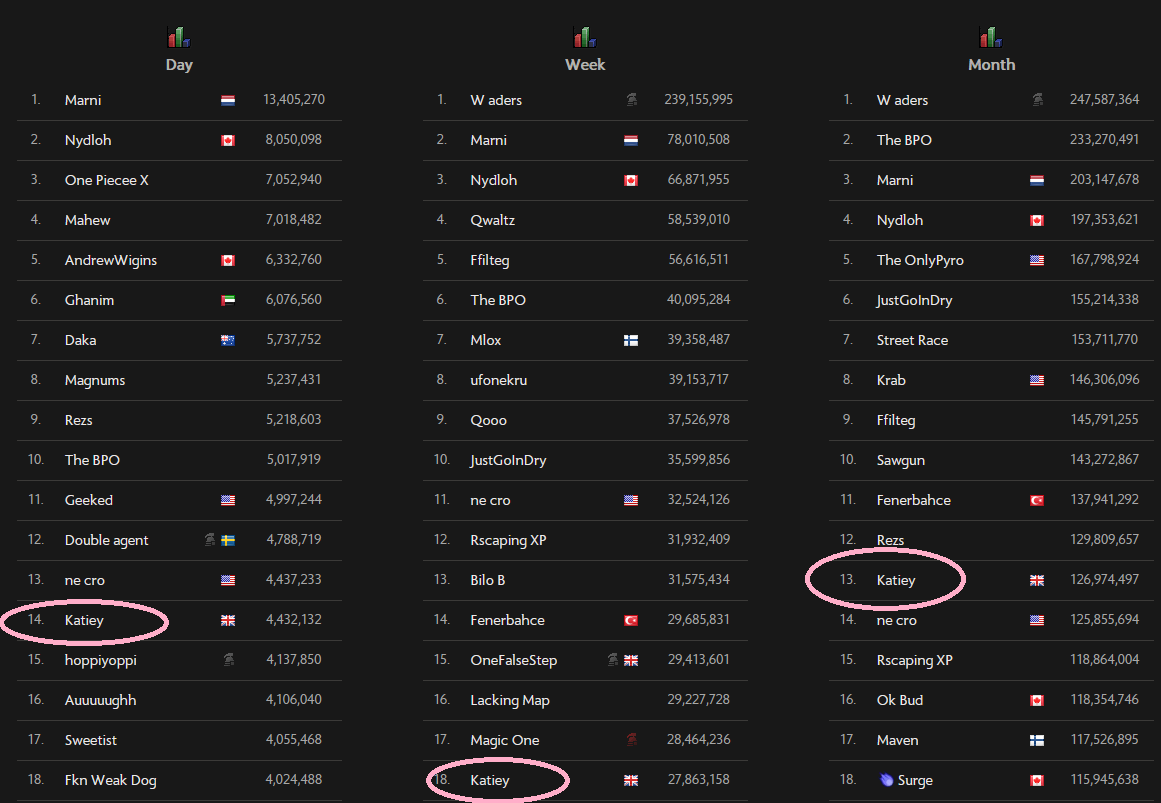
Task: Open Mahew player name
Action: click(x=87, y=220)
